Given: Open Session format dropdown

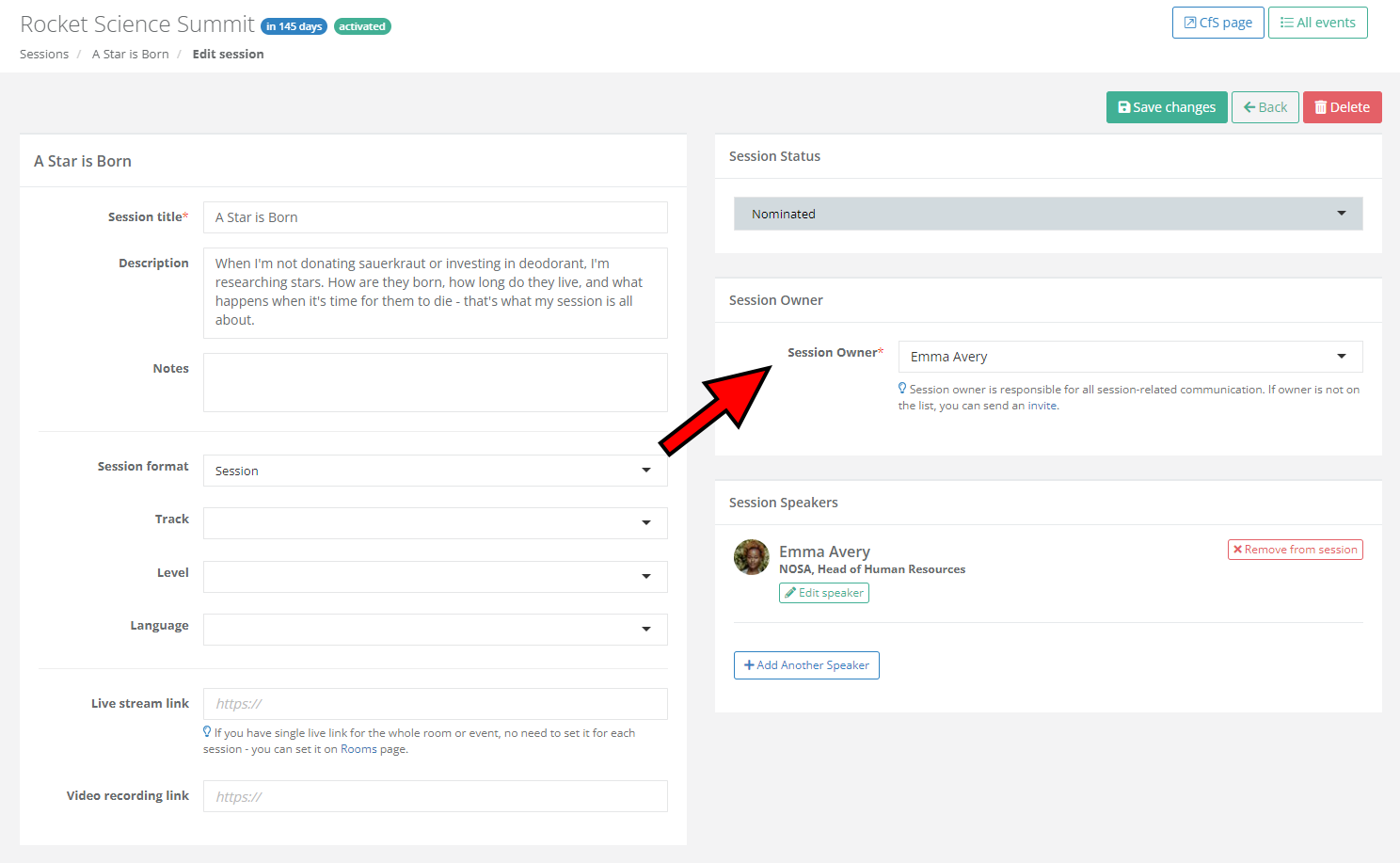Looking at the screenshot, I should pos(435,471).
